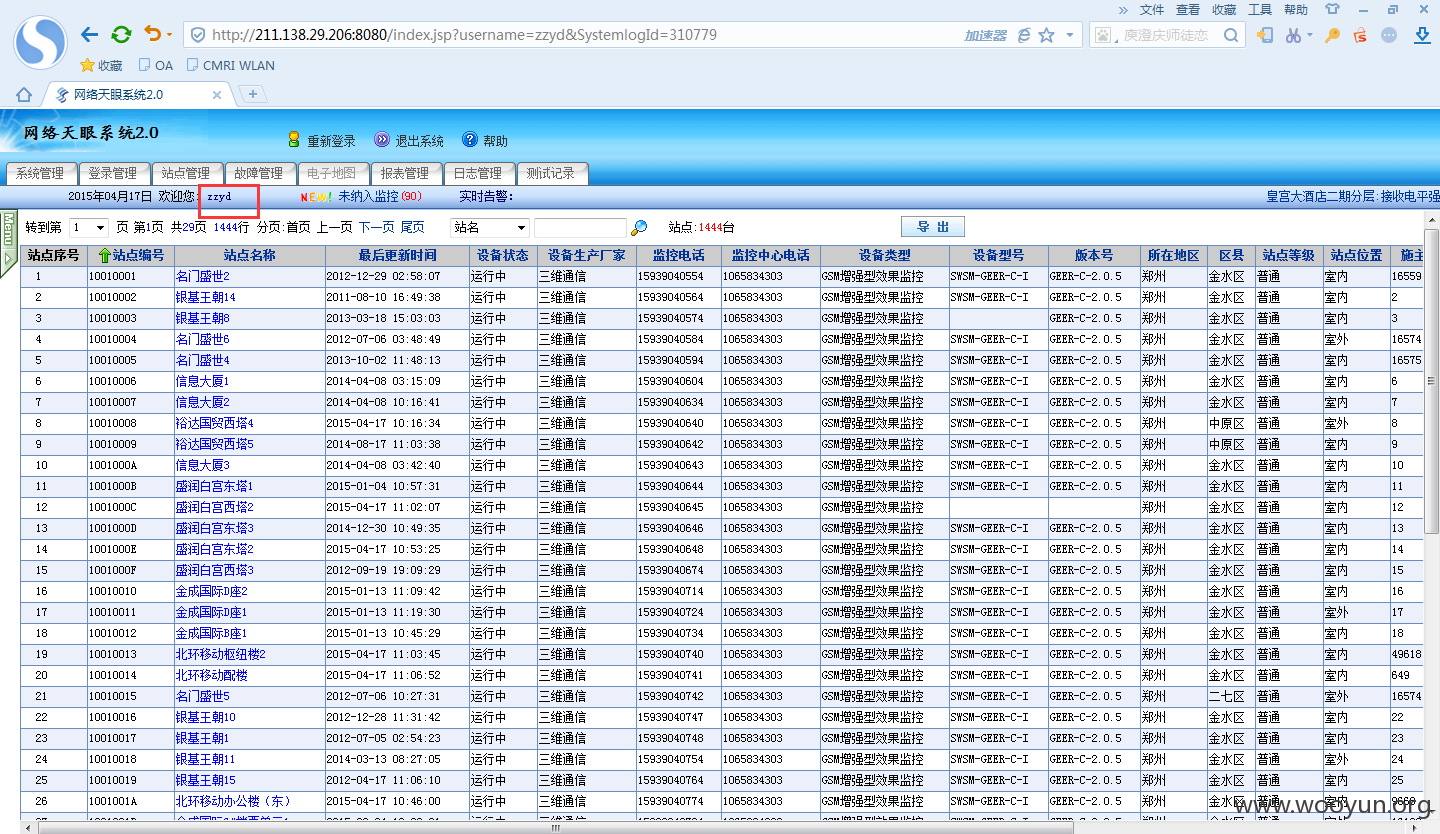Open the 查看 browser menu
Screen dimensions: 1440x834
click(x=1188, y=10)
